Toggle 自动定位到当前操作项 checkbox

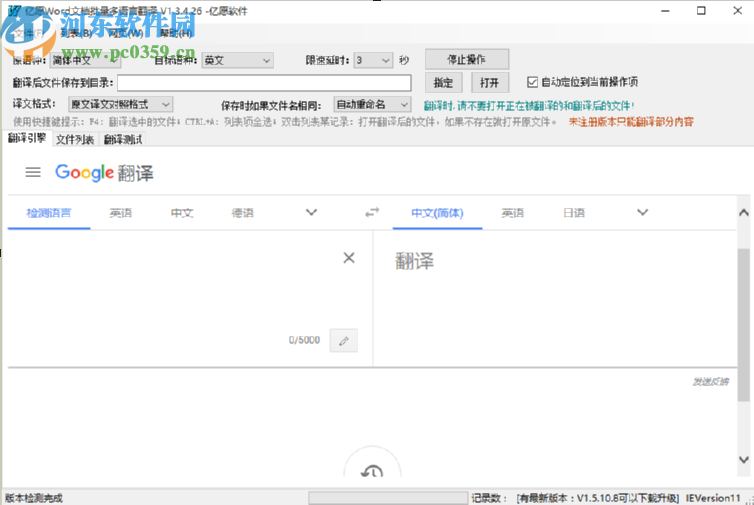pos(532,82)
